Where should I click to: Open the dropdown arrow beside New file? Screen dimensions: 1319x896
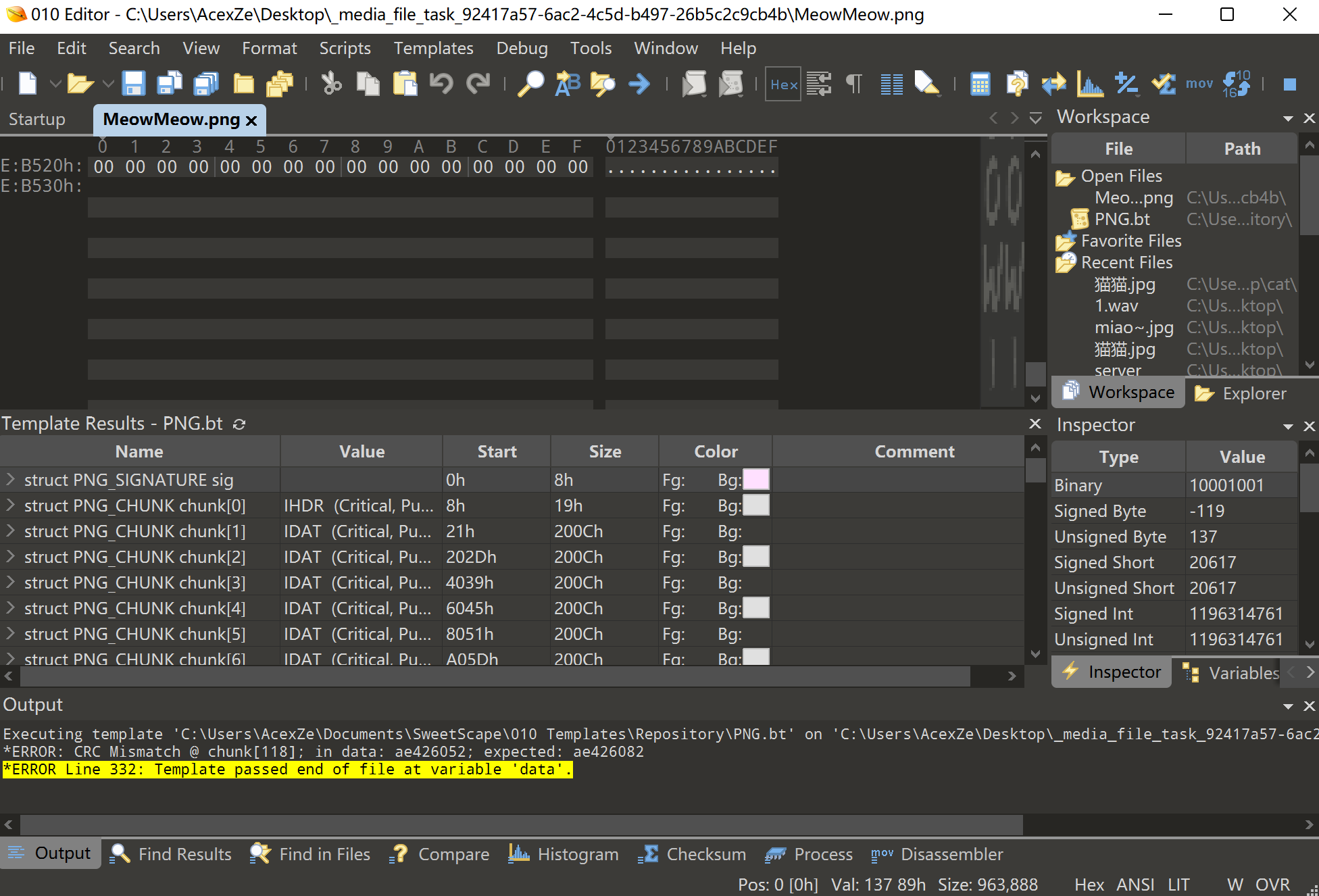tap(55, 84)
